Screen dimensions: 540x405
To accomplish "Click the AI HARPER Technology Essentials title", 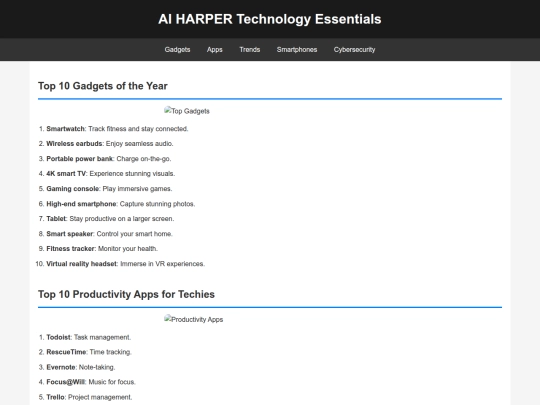I will 270,19.
